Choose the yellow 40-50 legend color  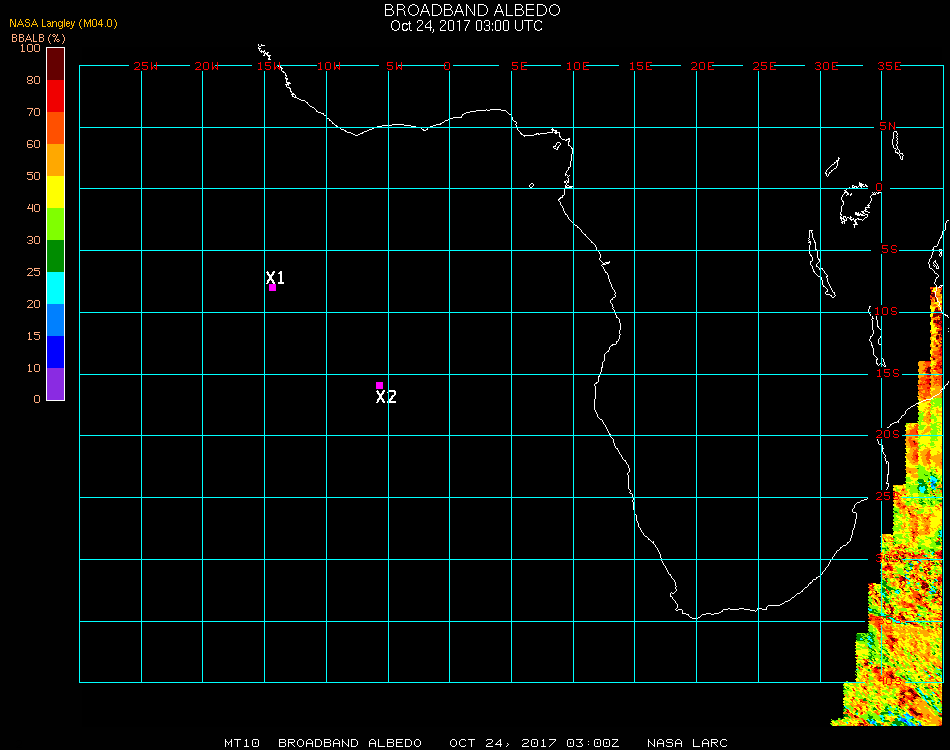point(56,192)
